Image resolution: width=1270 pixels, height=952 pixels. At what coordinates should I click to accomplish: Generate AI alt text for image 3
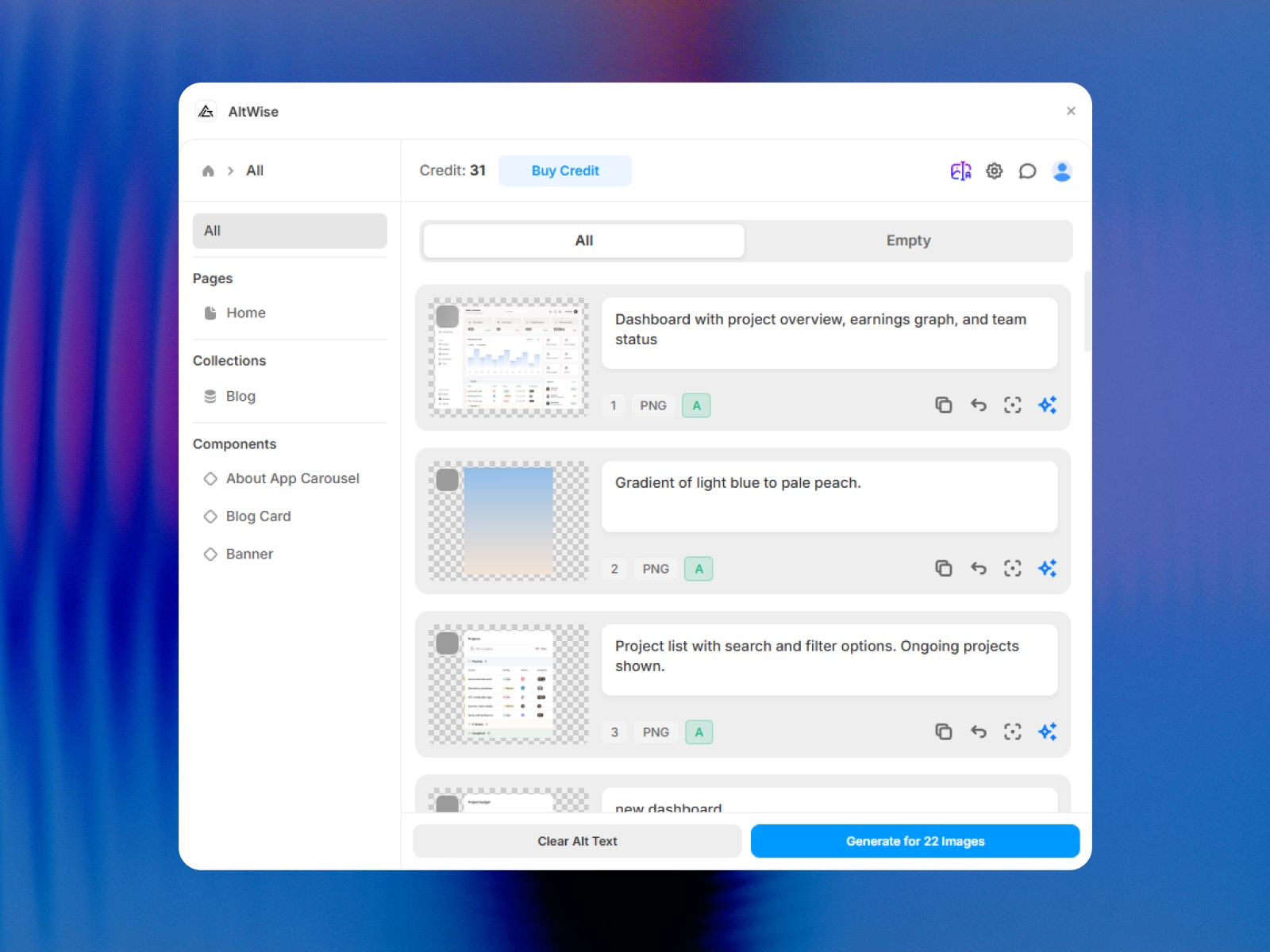pyautogui.click(x=1047, y=731)
